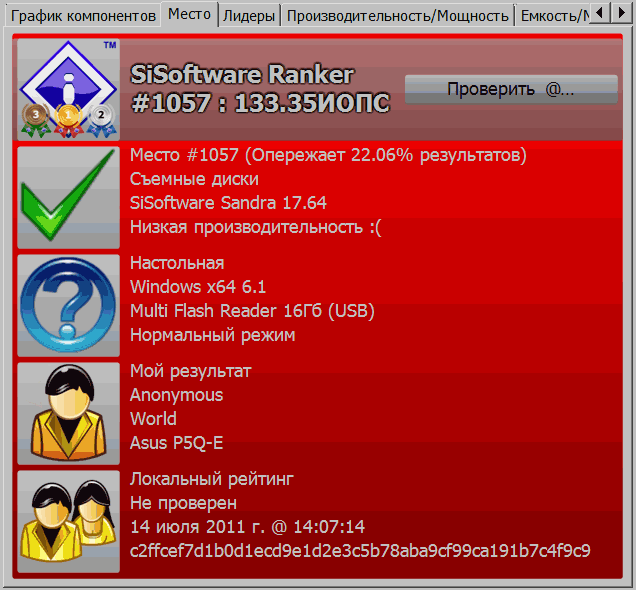
Task: Click the 'Multi Flash Reader 16Гб (USB)' entry
Action: (x=252, y=311)
